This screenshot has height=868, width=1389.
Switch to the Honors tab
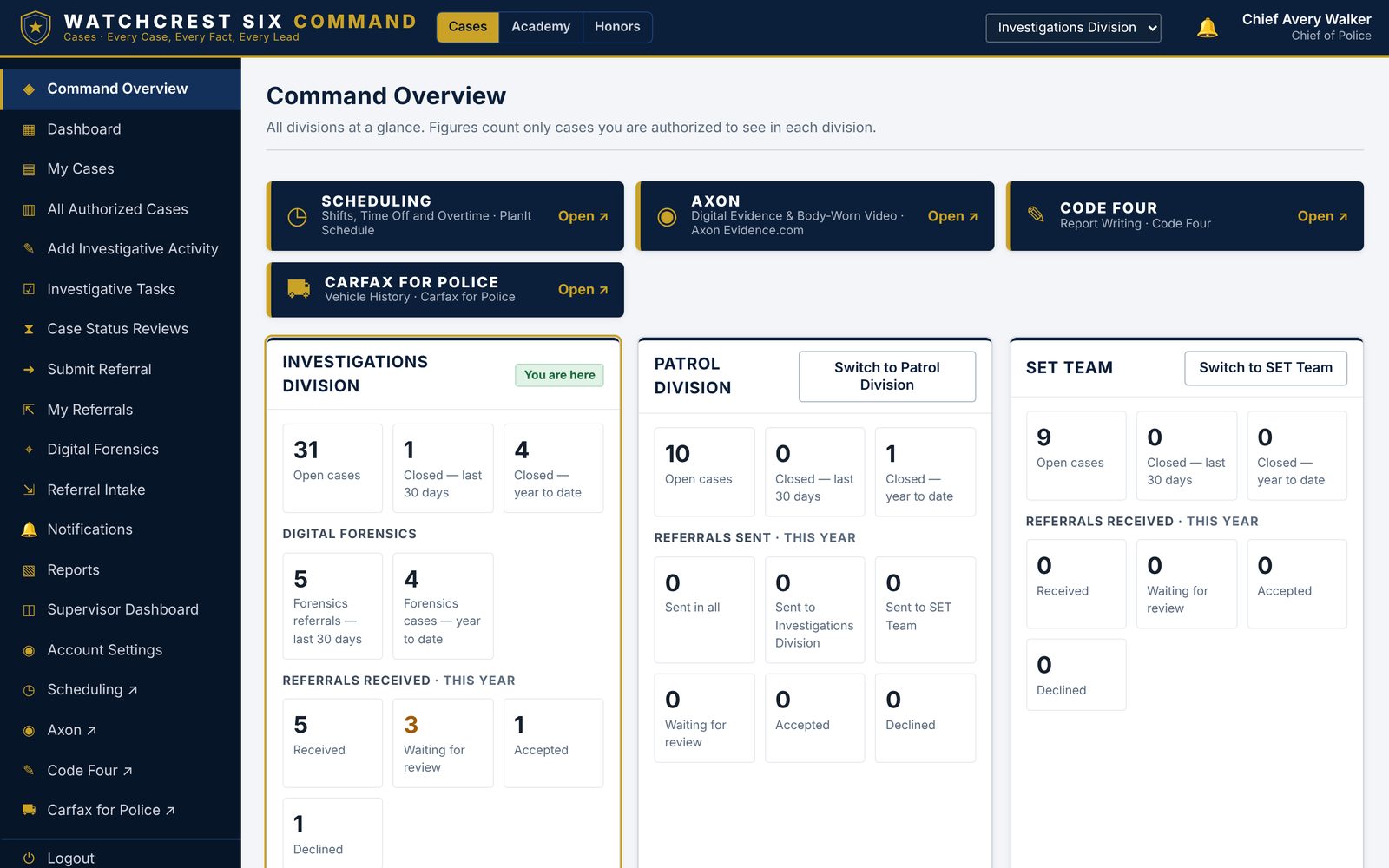coord(617,27)
